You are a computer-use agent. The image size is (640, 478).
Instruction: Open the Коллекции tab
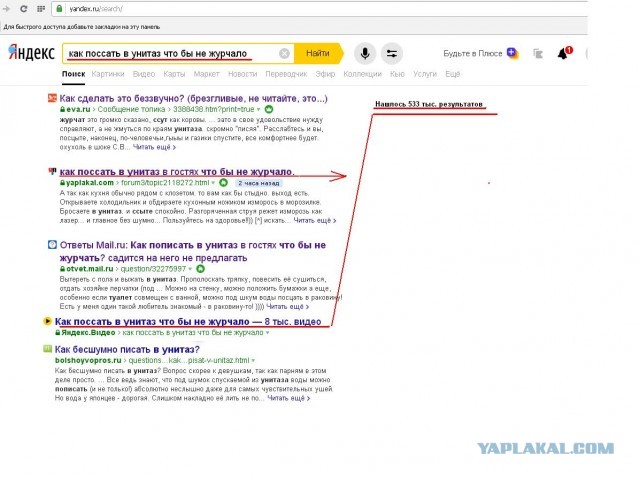click(362, 74)
